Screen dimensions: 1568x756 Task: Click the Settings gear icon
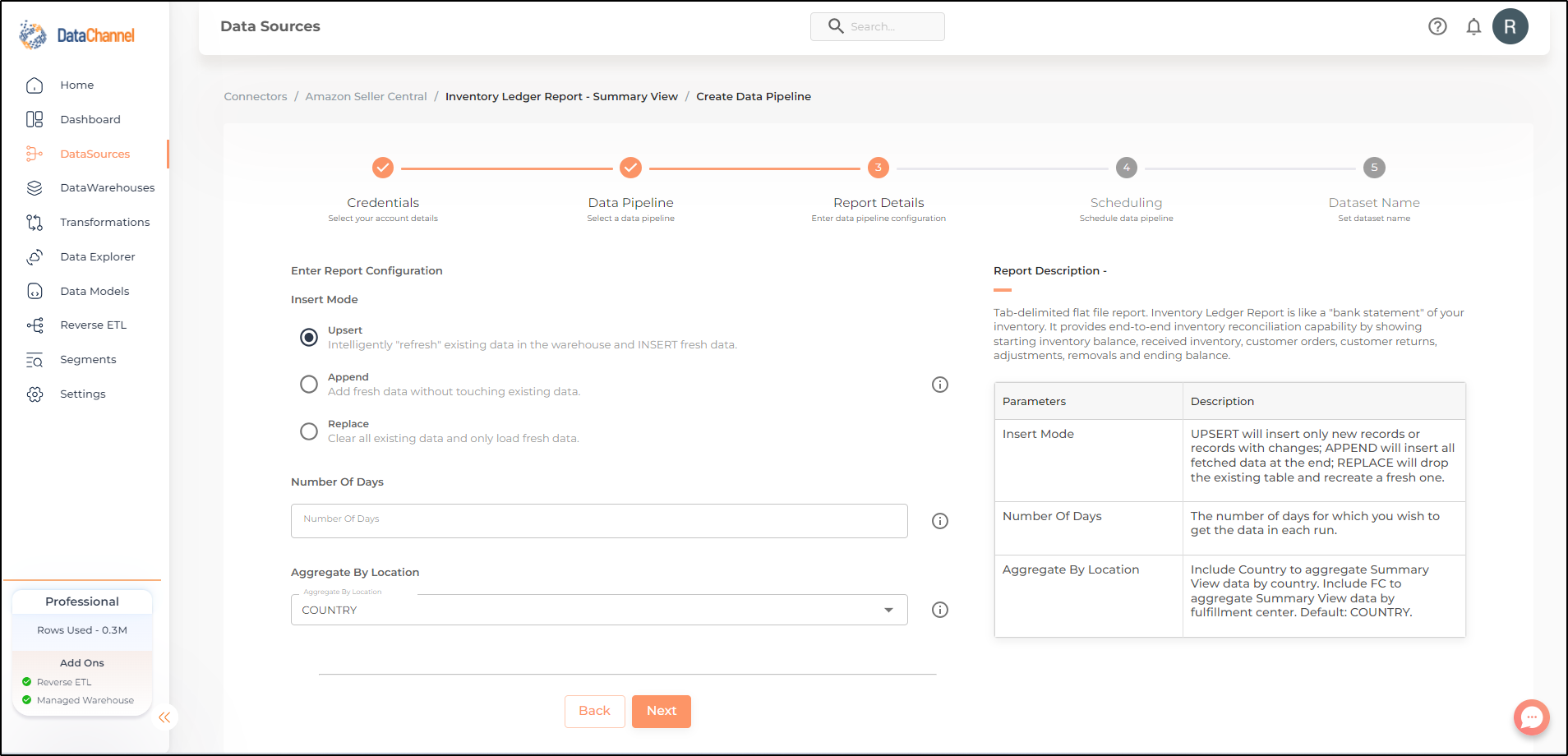(x=35, y=394)
